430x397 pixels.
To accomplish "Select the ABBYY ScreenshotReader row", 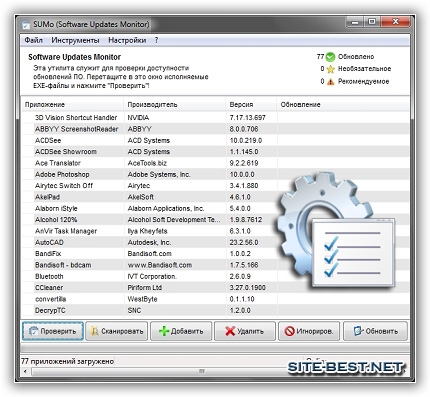I will 216,129.
